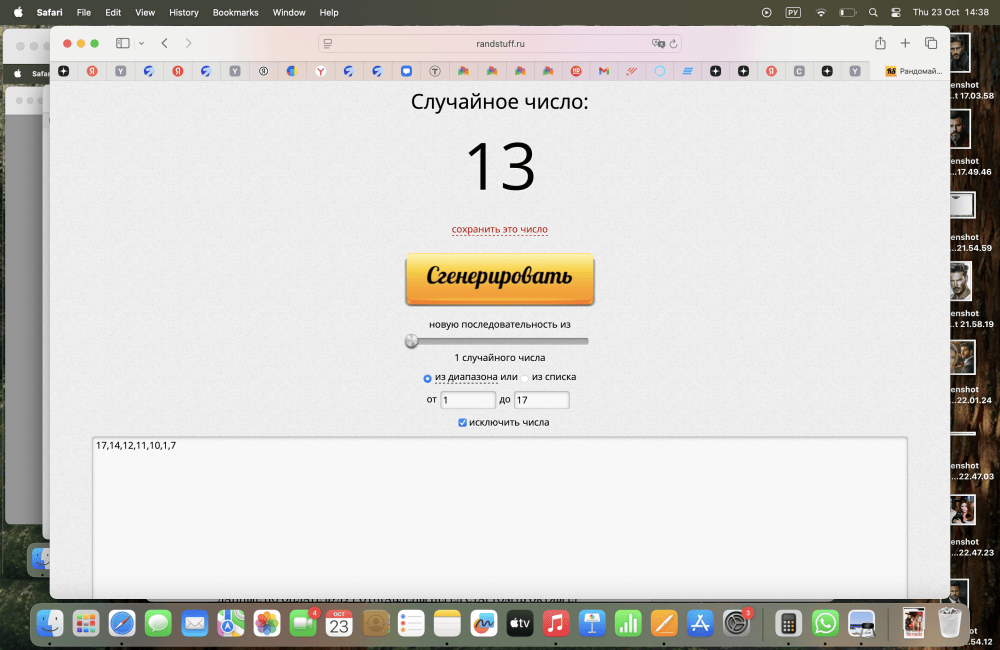The height and width of the screenshot is (650, 1000).
Task: Open the History menu
Action: click(184, 13)
